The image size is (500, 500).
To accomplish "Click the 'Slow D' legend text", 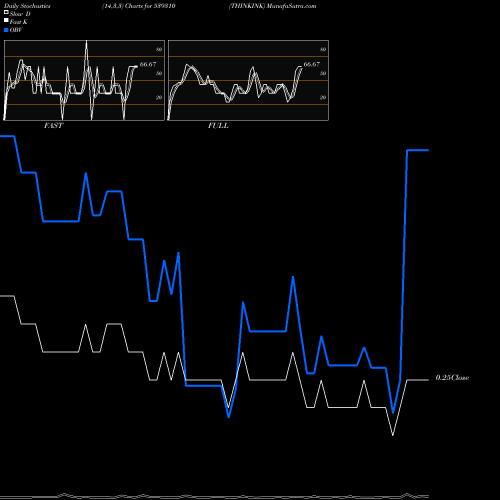I will coord(20,14).
